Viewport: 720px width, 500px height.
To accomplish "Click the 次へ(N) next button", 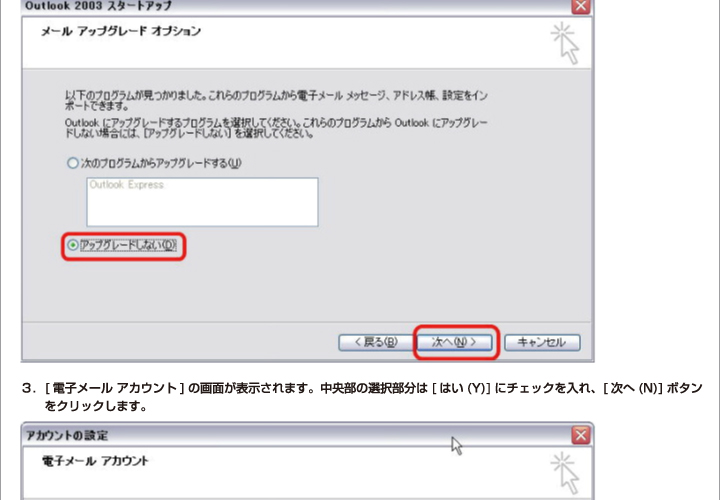I will point(454,342).
